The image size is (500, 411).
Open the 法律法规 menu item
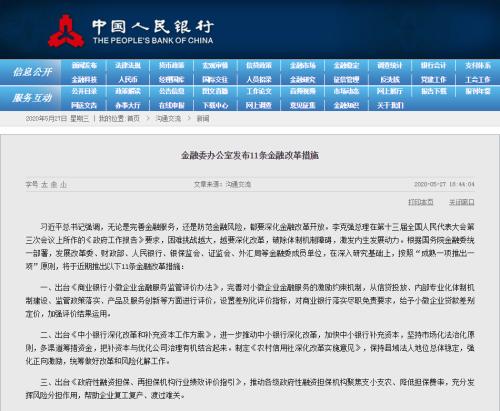coord(128,65)
